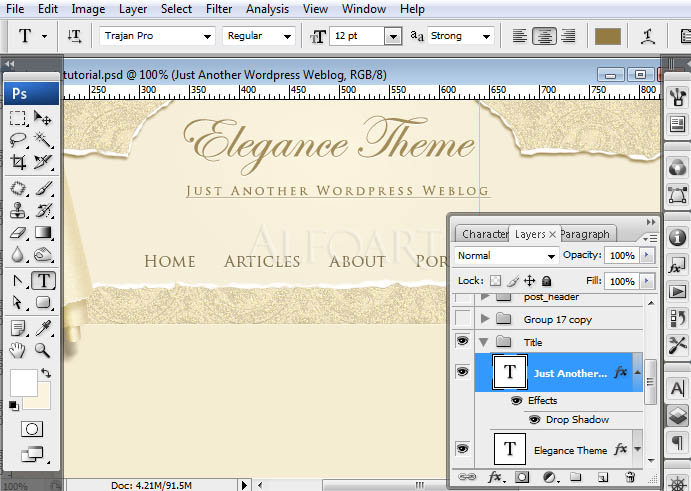Image resolution: width=691 pixels, height=491 pixels.
Task: Open the Analysis menu
Action: click(267, 9)
